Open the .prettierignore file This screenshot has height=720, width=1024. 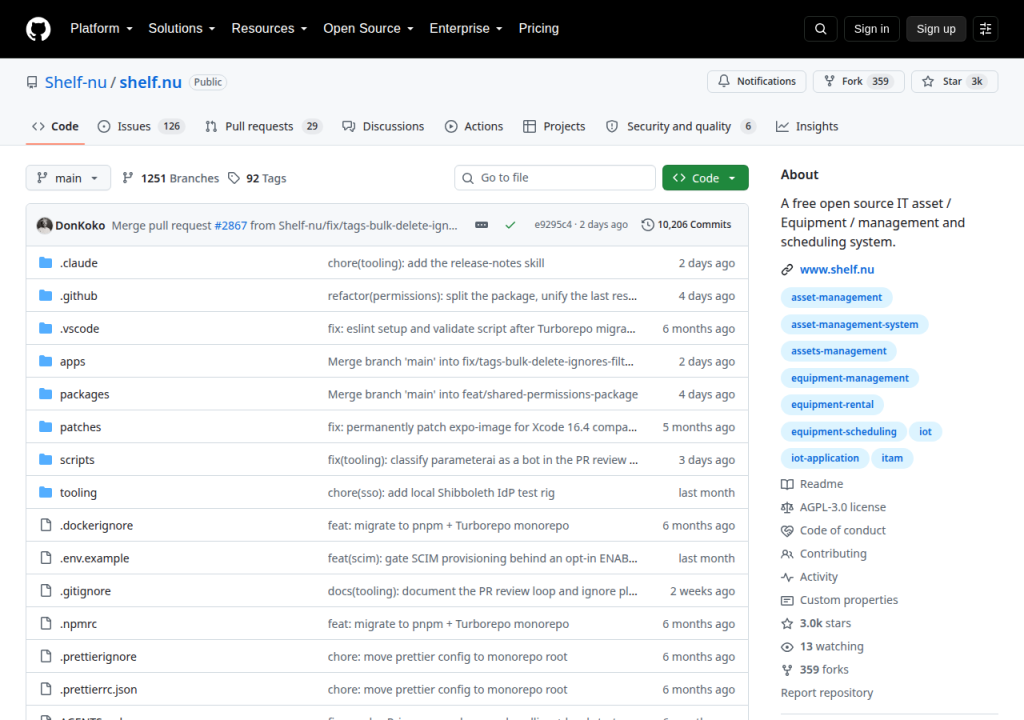tap(98, 657)
